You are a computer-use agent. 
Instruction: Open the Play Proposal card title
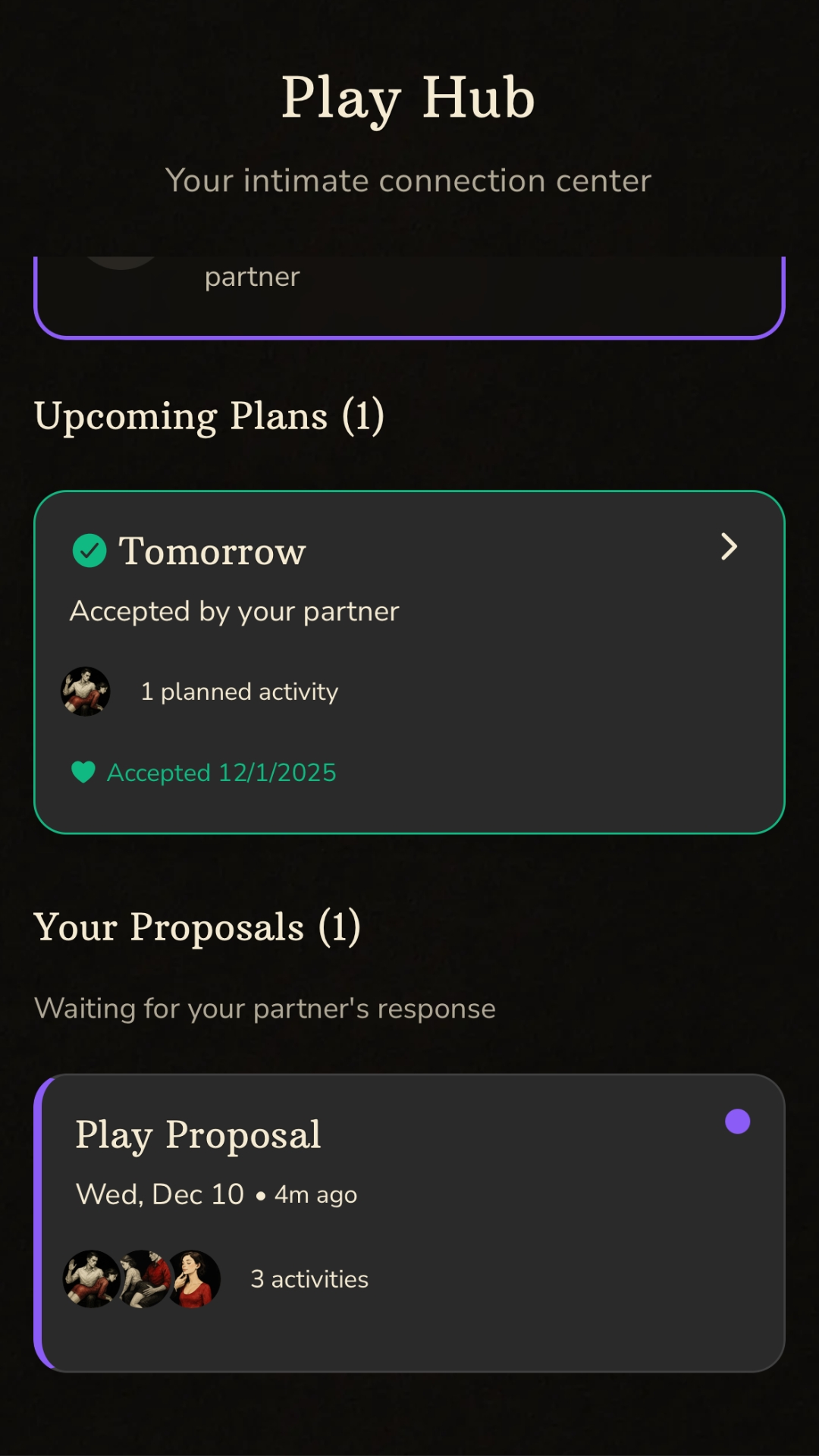(199, 1134)
